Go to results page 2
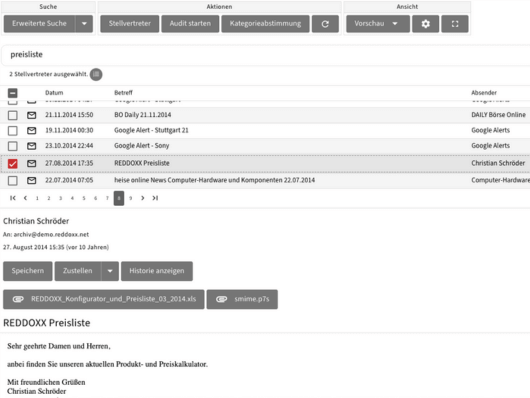The height and width of the screenshot is (398, 530). (x=49, y=198)
